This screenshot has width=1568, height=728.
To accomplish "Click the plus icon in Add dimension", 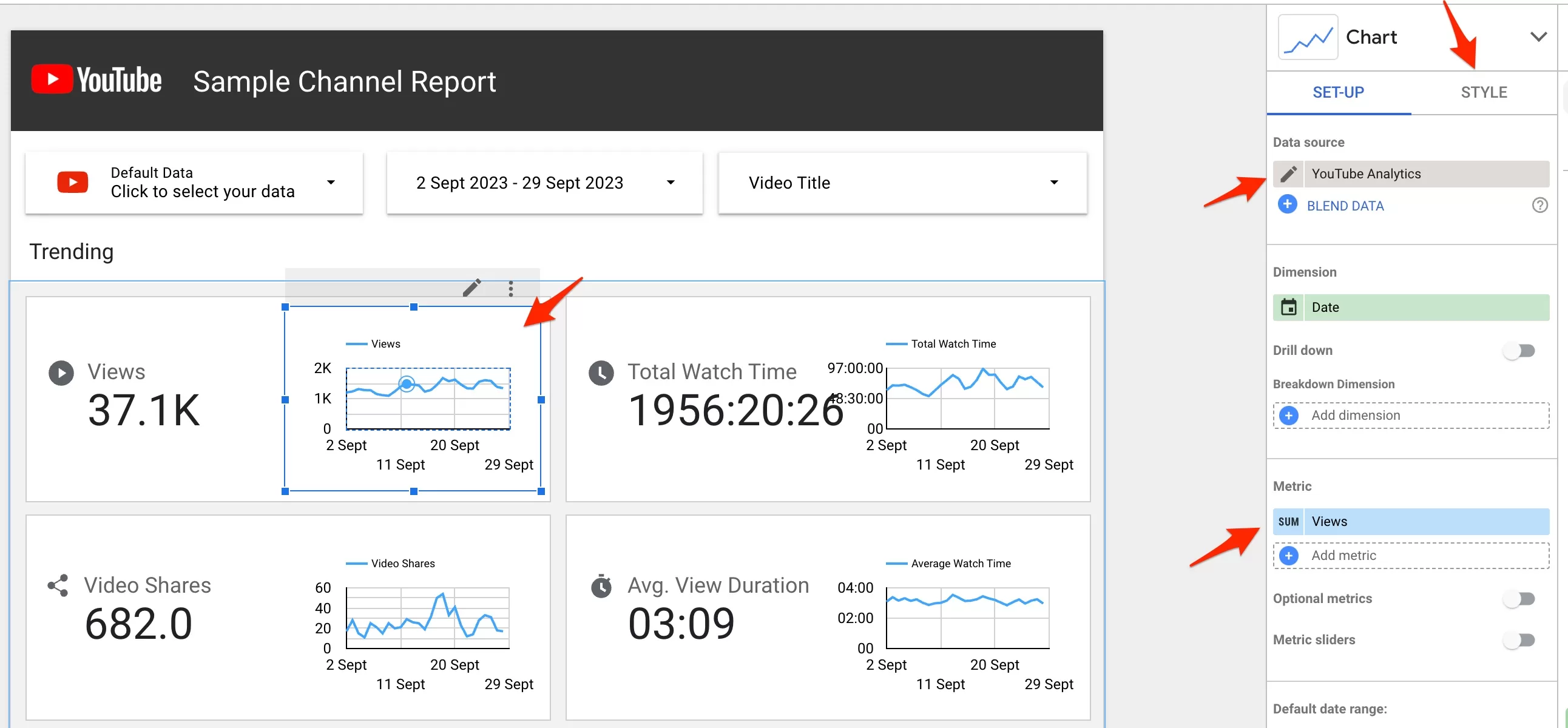I will (1288, 416).
